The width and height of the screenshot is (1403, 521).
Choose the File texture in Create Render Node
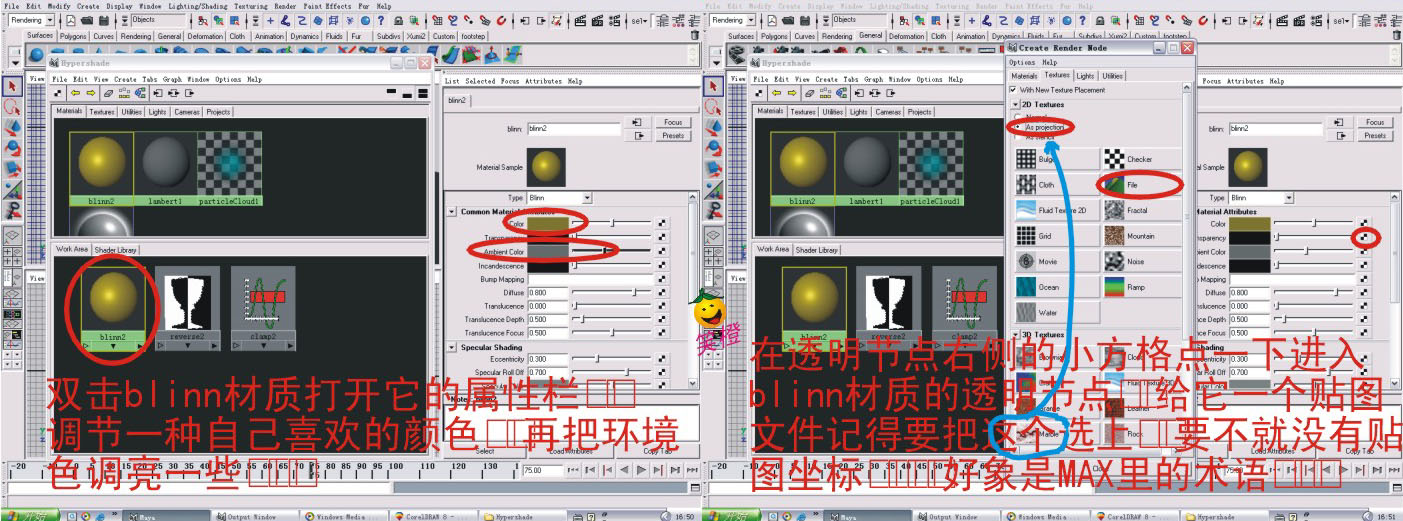(x=1144, y=185)
